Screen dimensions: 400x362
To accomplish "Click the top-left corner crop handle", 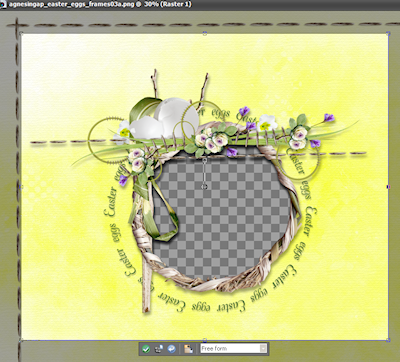I will click(x=21, y=33).
